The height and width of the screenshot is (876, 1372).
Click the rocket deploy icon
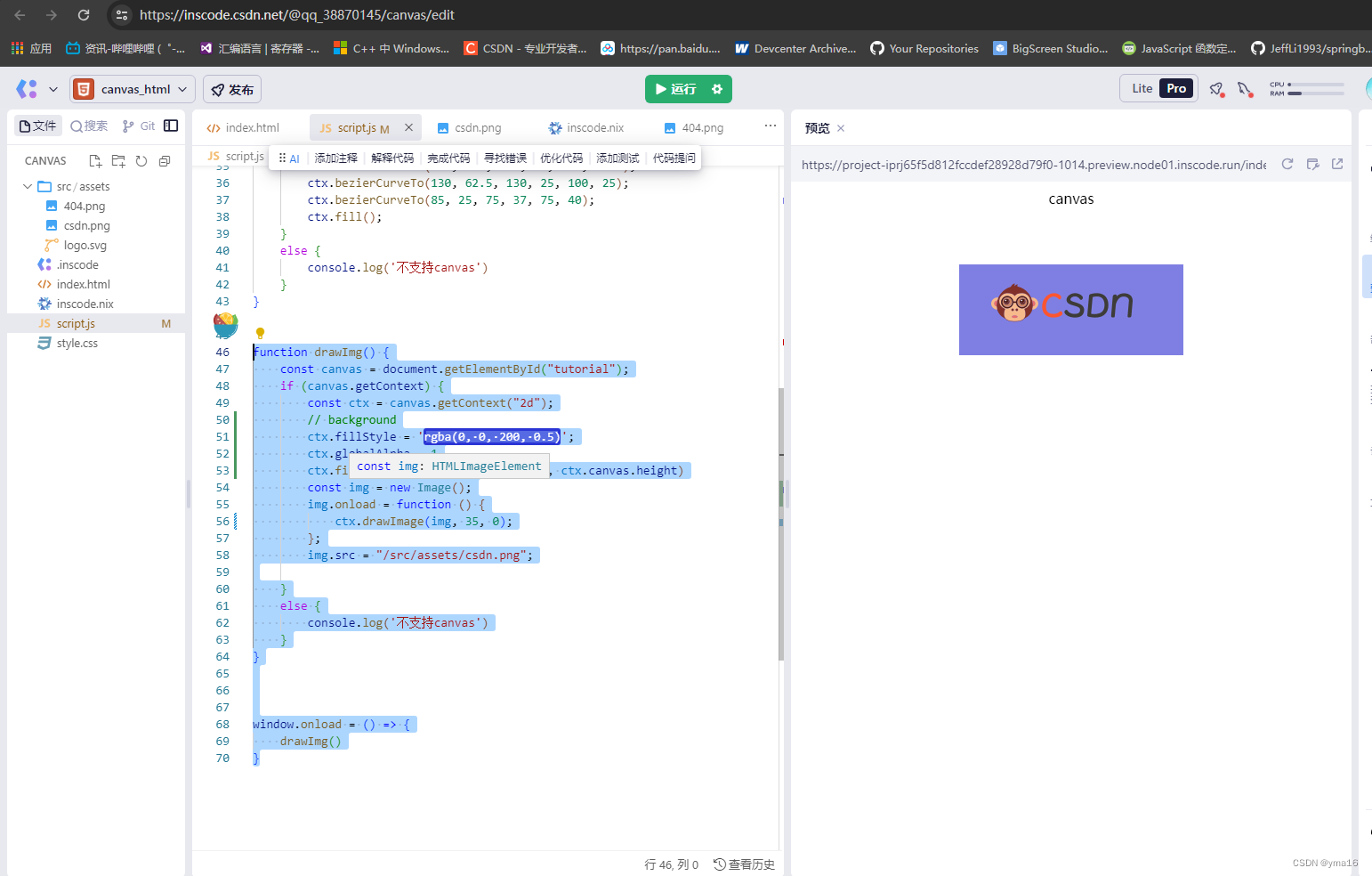pyautogui.click(x=1216, y=89)
